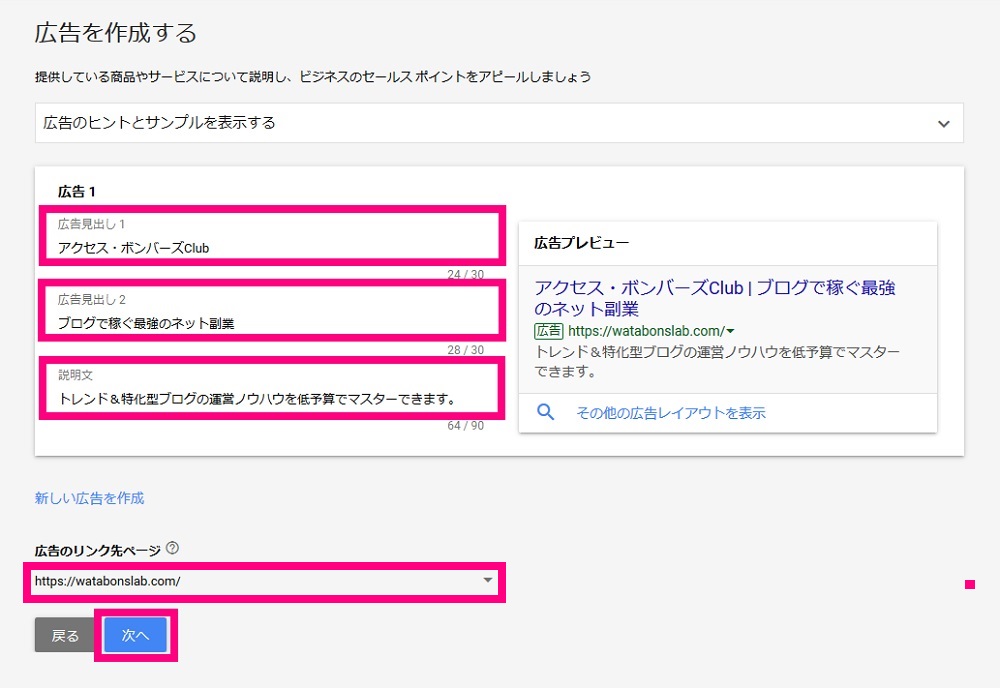
Task: Click the 広告 1 label
Action: pos(77,191)
